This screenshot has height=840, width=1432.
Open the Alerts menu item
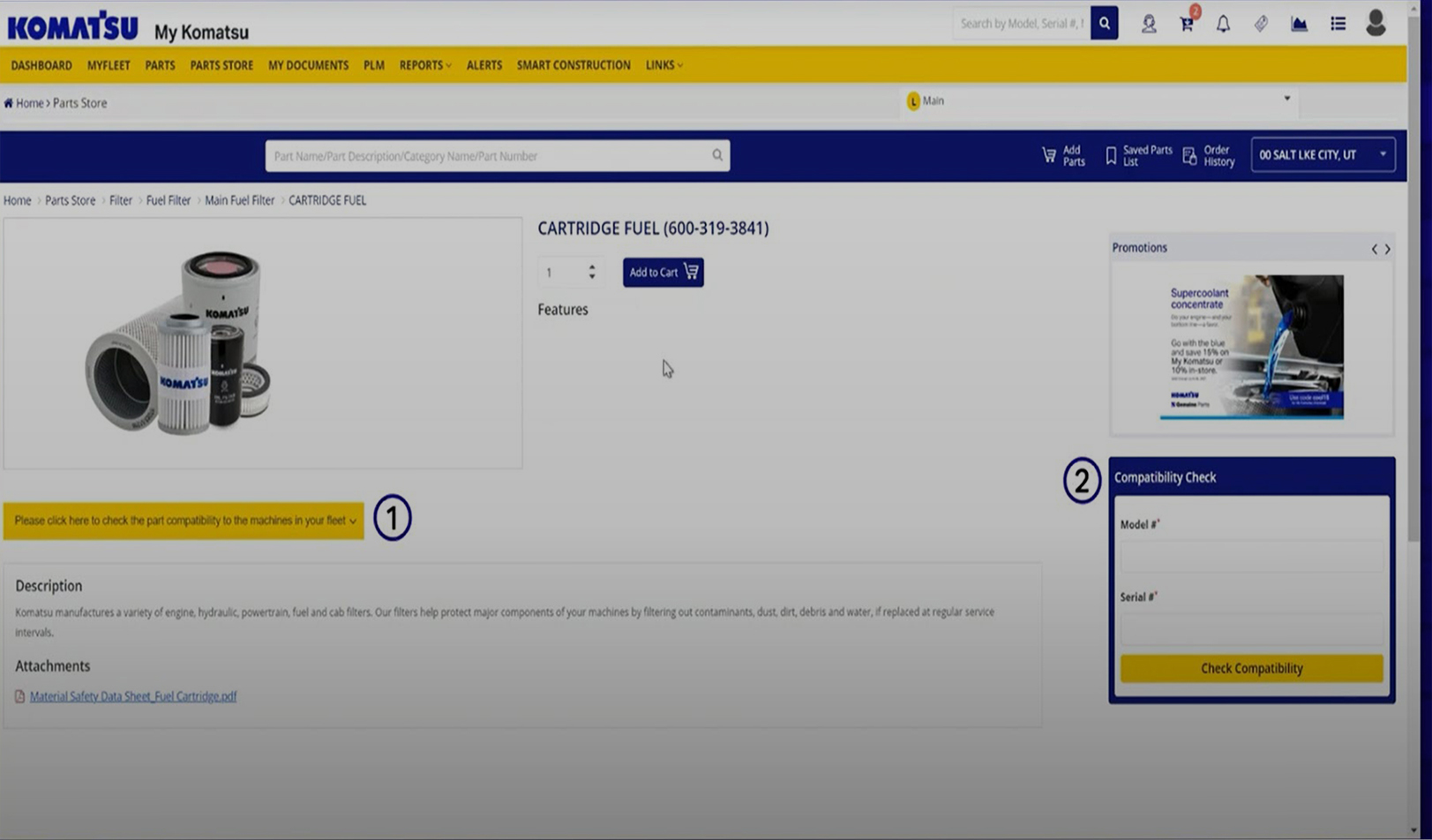click(484, 65)
